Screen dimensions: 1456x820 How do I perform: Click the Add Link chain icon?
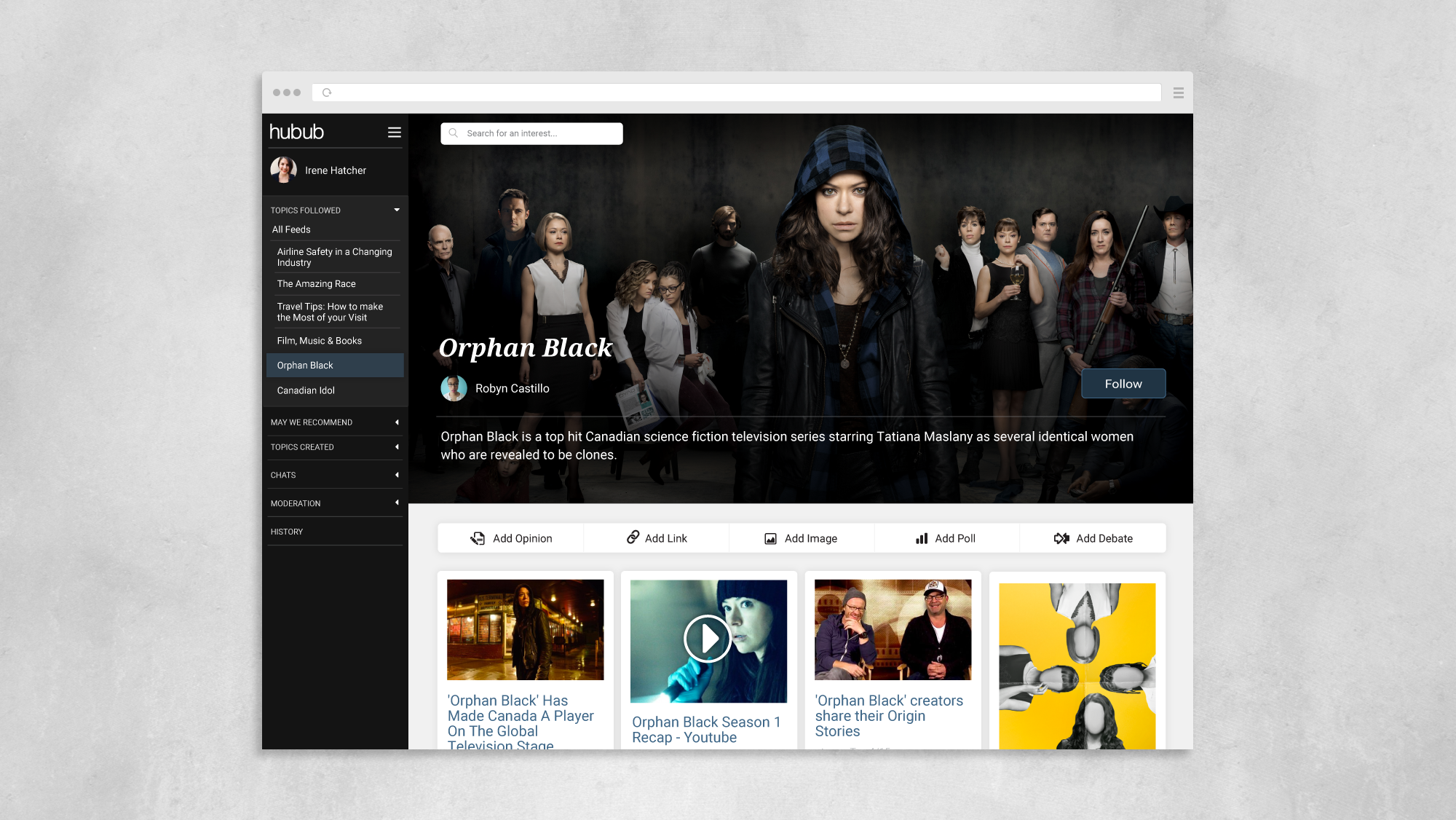click(633, 537)
